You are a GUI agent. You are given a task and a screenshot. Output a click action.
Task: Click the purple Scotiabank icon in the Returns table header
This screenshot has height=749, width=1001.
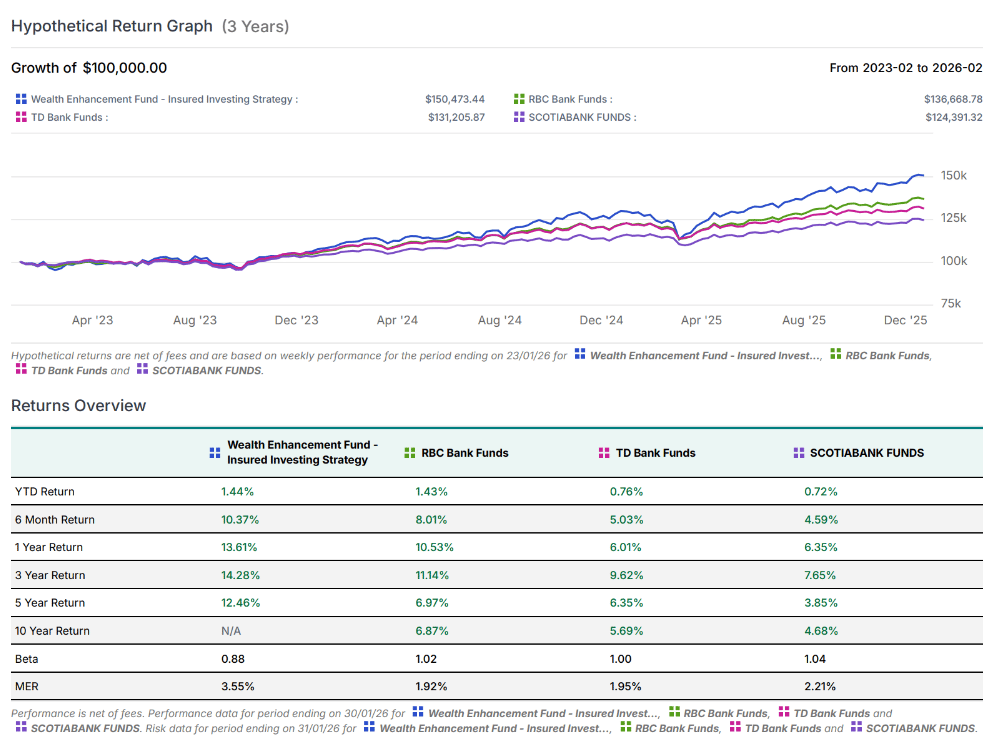pos(798,453)
